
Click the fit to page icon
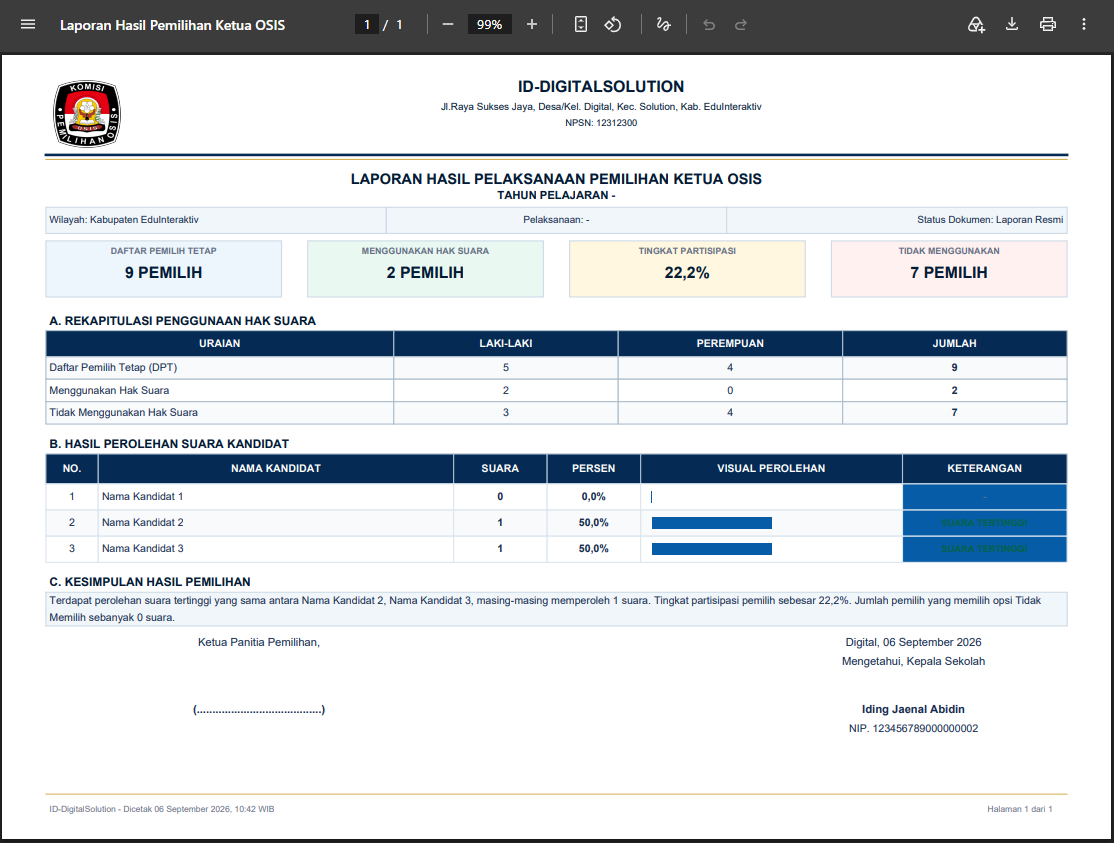pyautogui.click(x=580, y=25)
